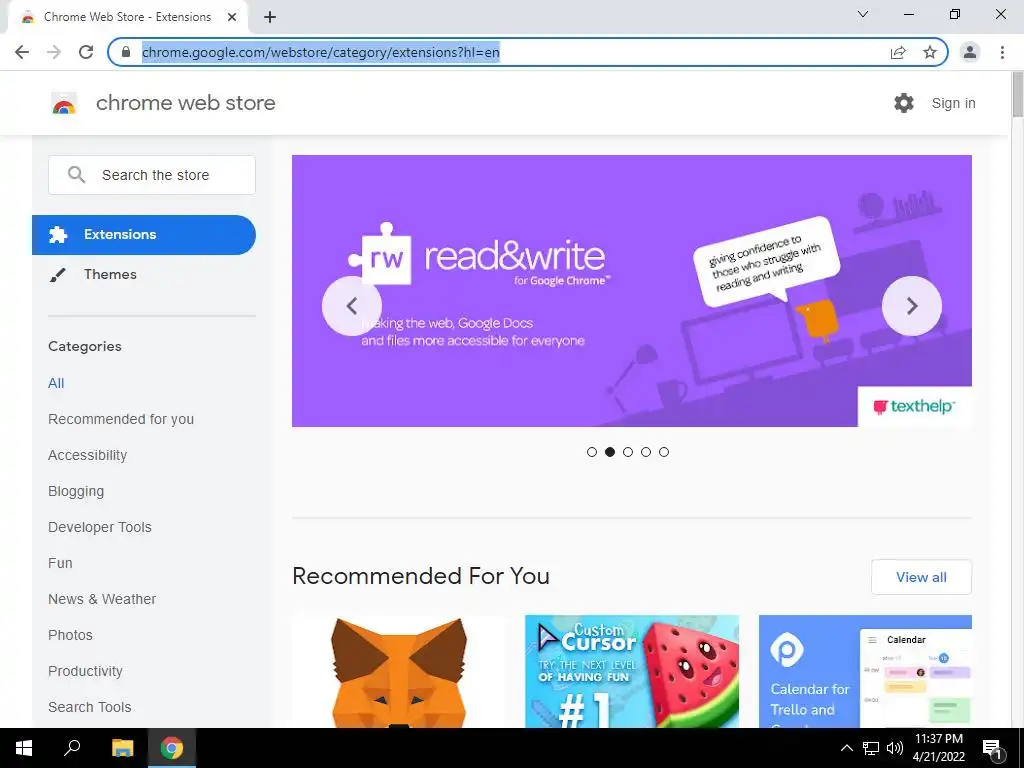Open the Blogging category
Viewport: 1024px width, 768px height.
pos(76,491)
